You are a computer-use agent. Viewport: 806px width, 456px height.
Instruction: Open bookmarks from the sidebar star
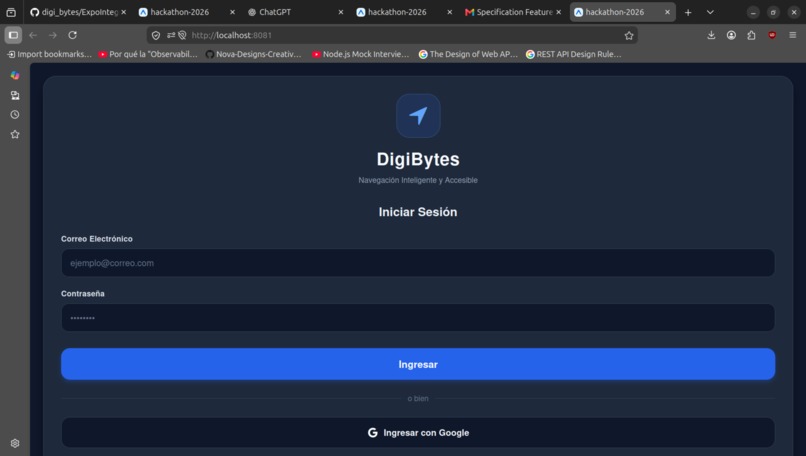pyautogui.click(x=15, y=134)
